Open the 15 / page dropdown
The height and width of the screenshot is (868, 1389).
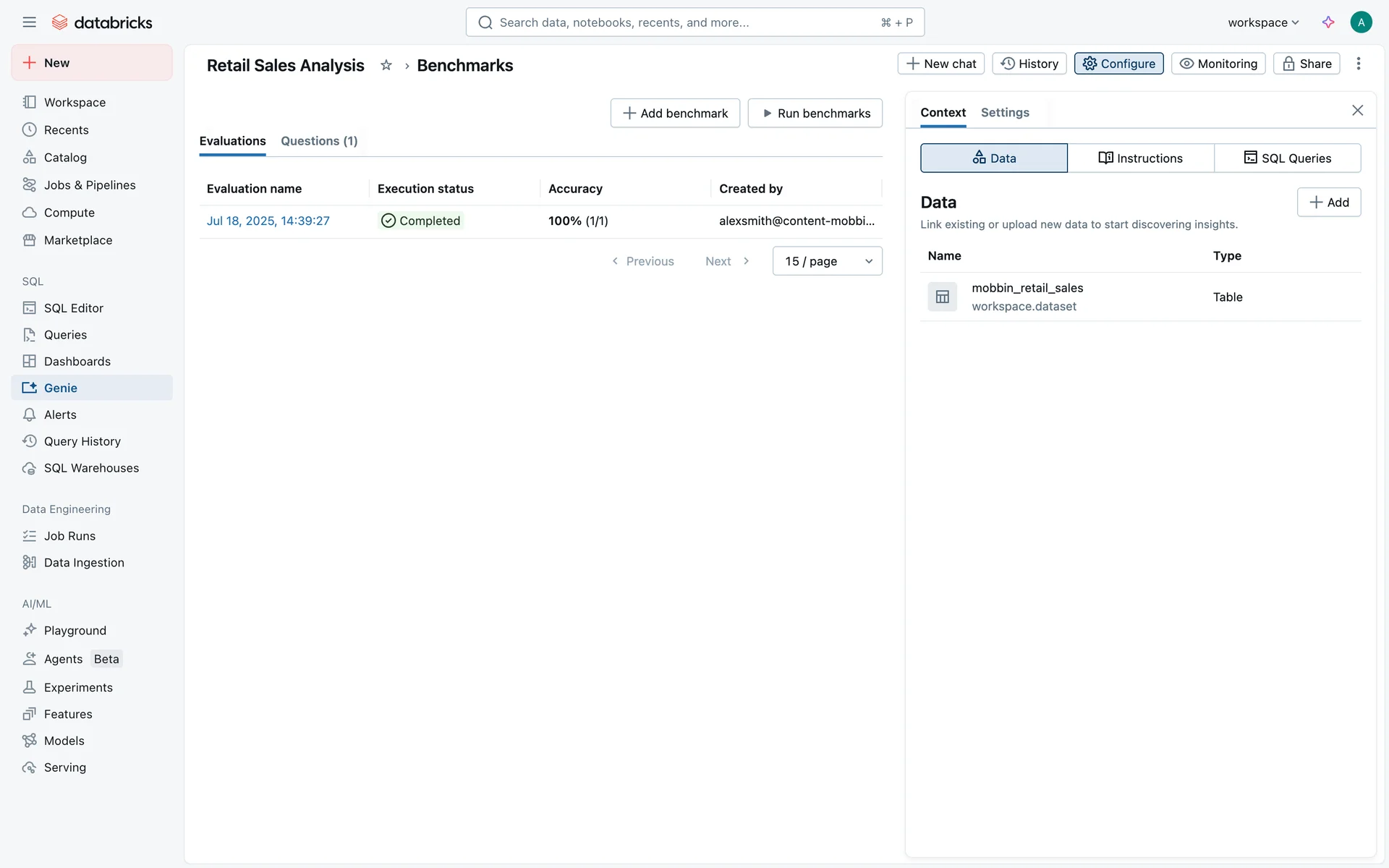pyautogui.click(x=827, y=261)
